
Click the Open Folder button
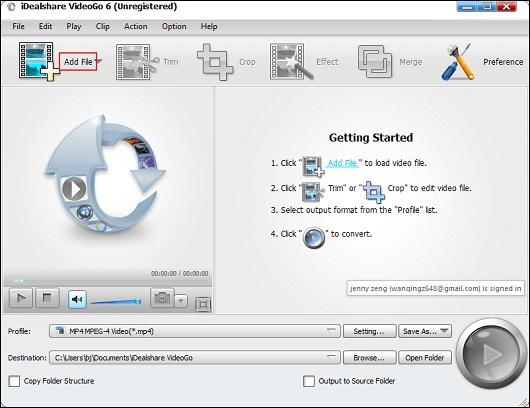click(425, 358)
